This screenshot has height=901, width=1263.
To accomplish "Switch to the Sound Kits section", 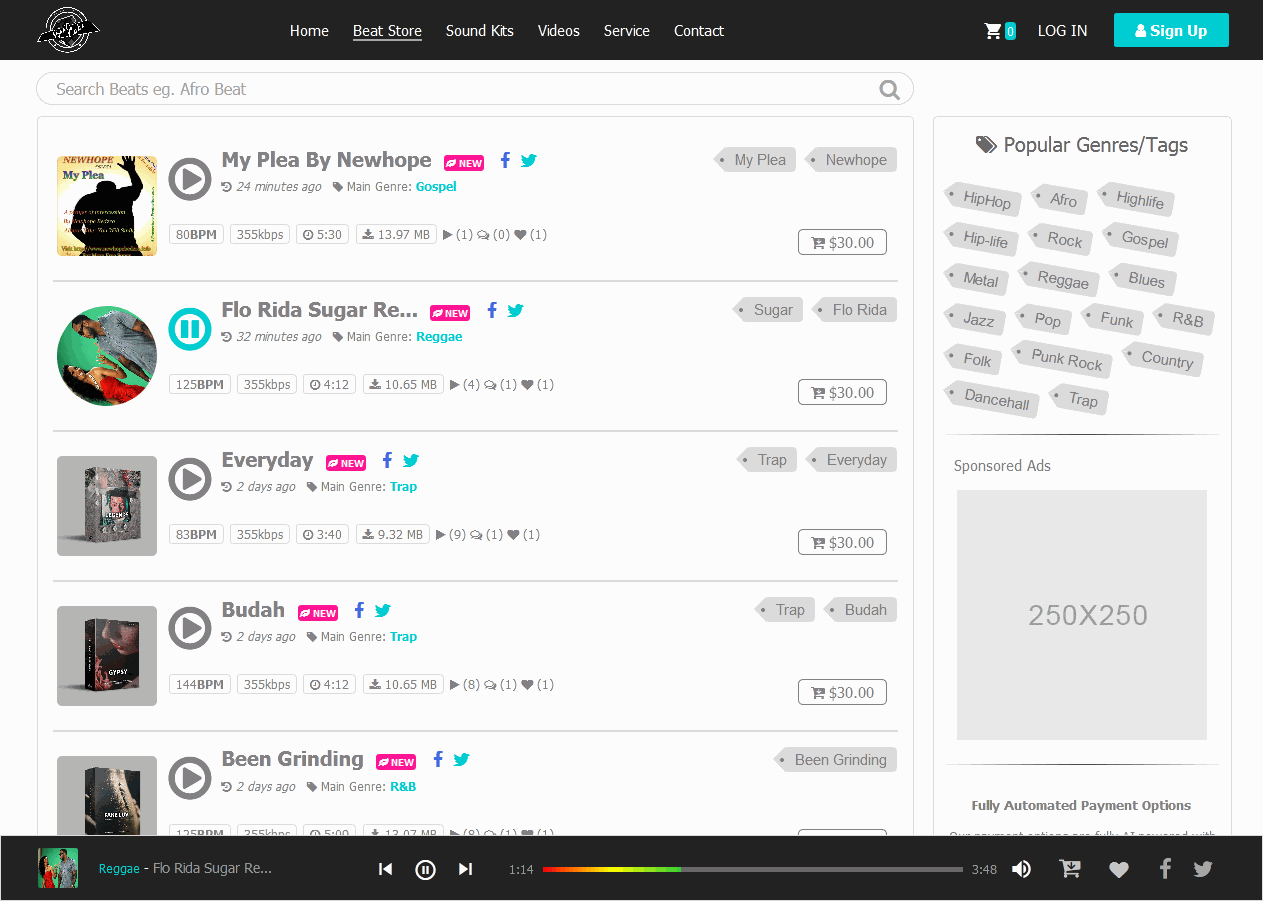I will click(479, 30).
